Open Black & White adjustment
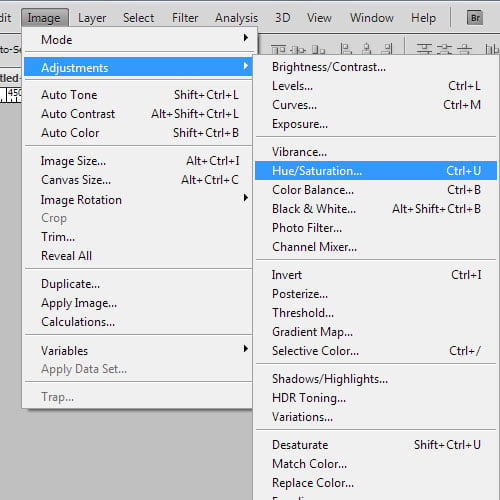 tap(376, 209)
